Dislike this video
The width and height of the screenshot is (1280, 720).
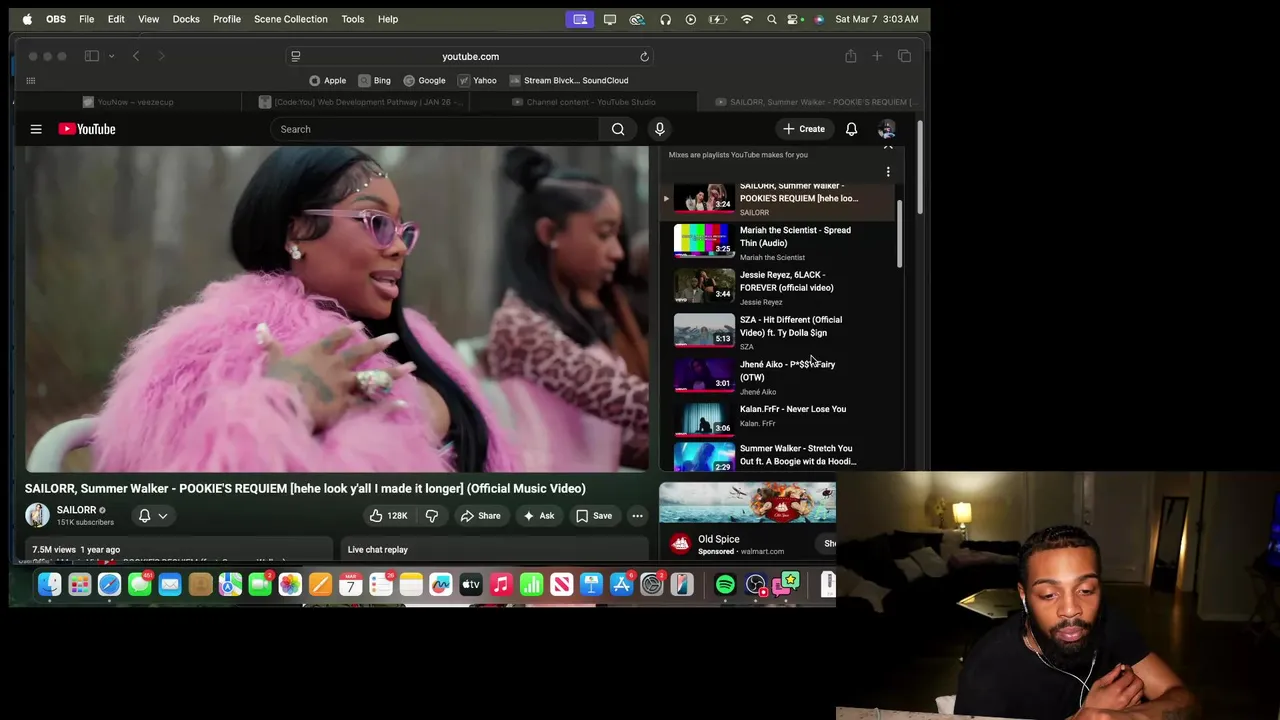pos(432,516)
